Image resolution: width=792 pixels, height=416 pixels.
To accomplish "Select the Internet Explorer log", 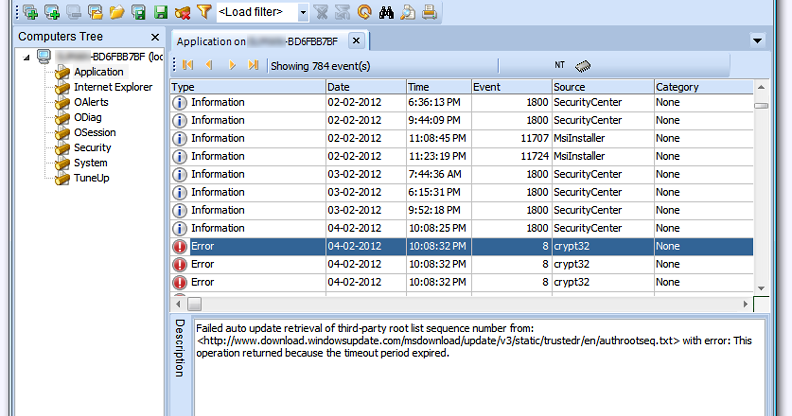I will 113,87.
